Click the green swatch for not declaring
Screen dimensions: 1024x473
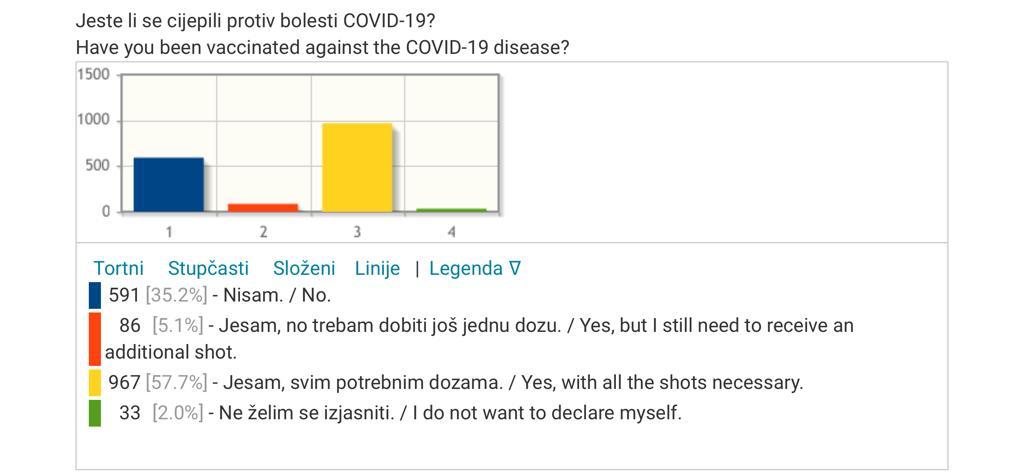click(x=95, y=413)
